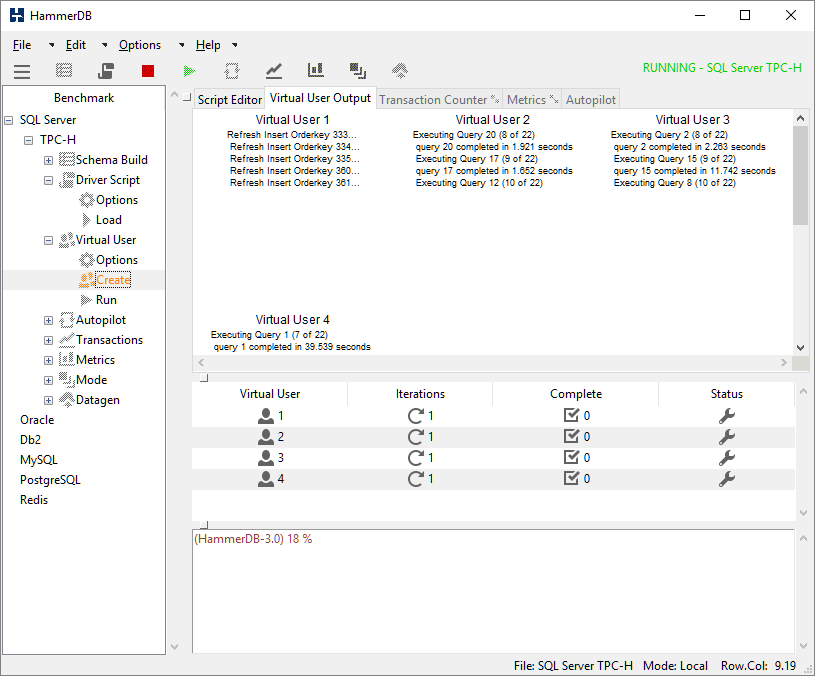Switch to the Script Editor tab
The image size is (815, 676).
pos(229,100)
